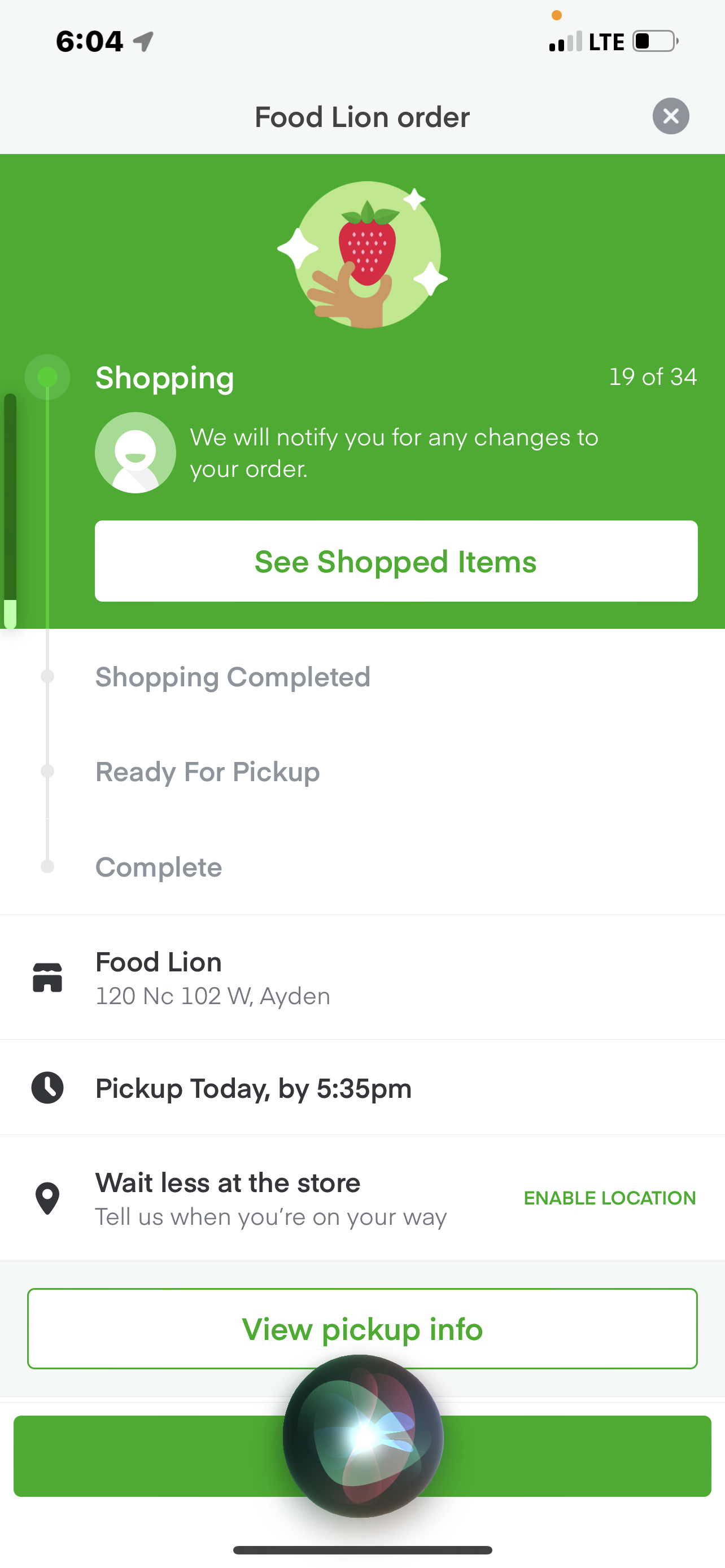Tap the location pin icon
Screen dimensions: 725x1568
point(47,1198)
